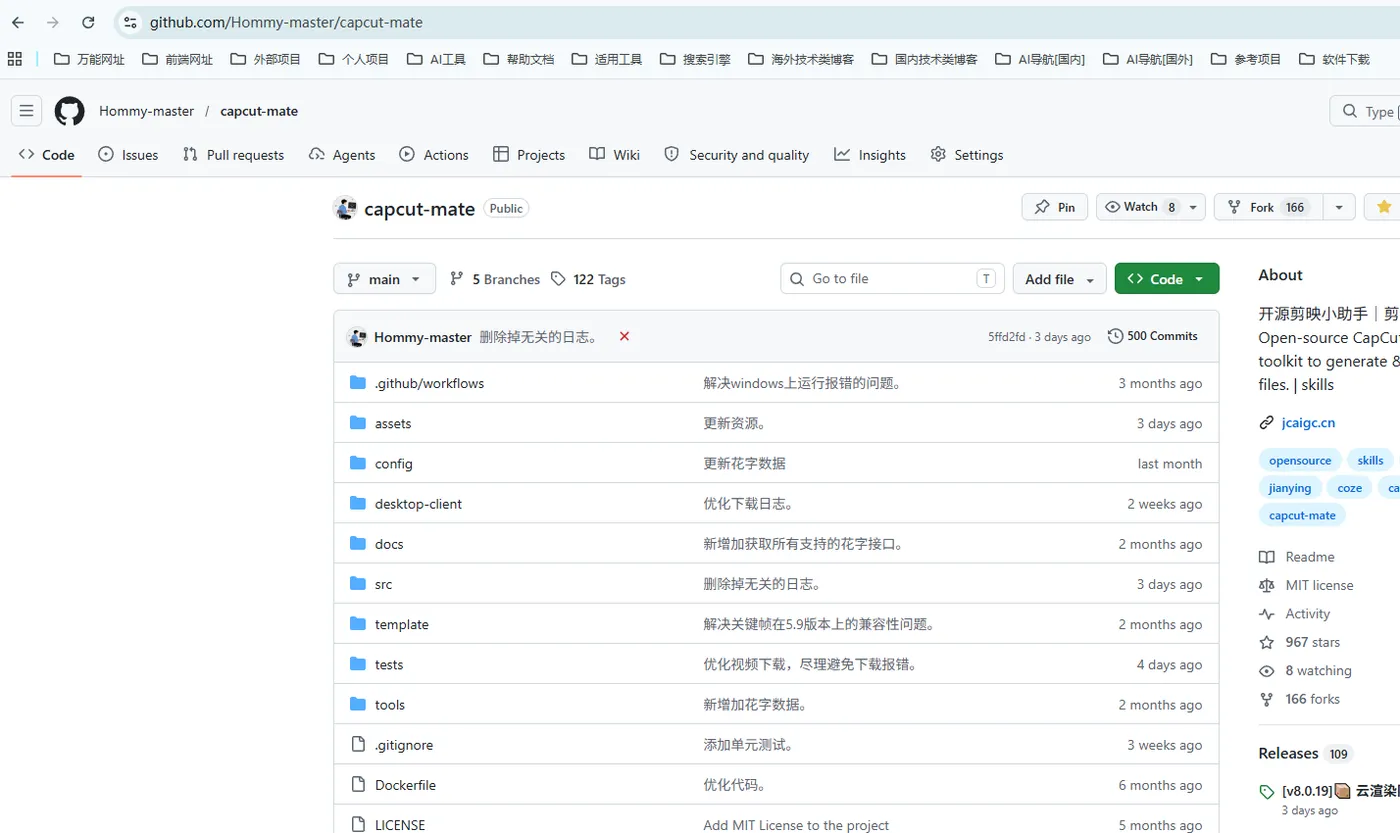Open the Releases 109 heading link
Screen dimensions: 1400x833
click(1304, 753)
